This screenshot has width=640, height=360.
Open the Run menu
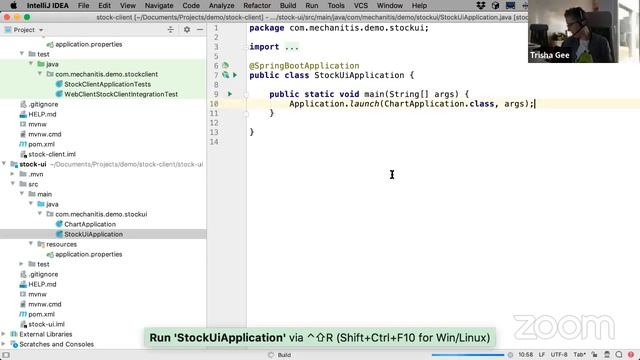pyautogui.click(x=311, y=6)
